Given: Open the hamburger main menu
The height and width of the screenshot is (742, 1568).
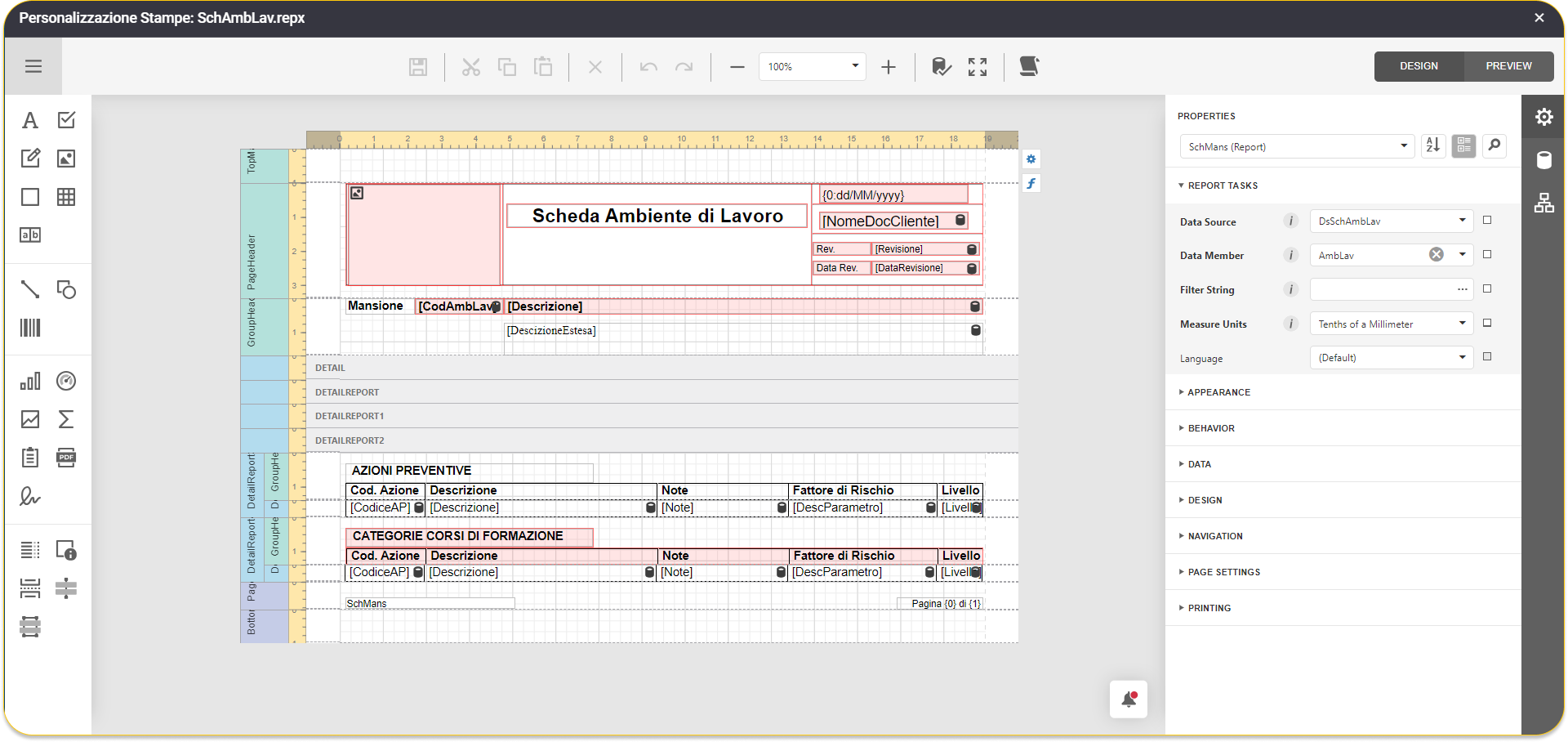Looking at the screenshot, I should tap(33, 66).
